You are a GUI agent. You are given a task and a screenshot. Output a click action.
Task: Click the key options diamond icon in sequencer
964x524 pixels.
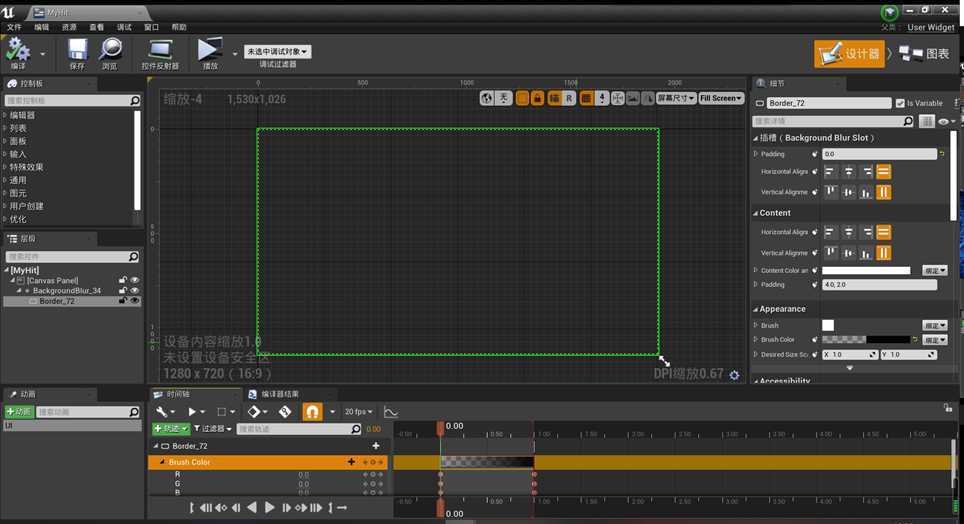(256, 411)
